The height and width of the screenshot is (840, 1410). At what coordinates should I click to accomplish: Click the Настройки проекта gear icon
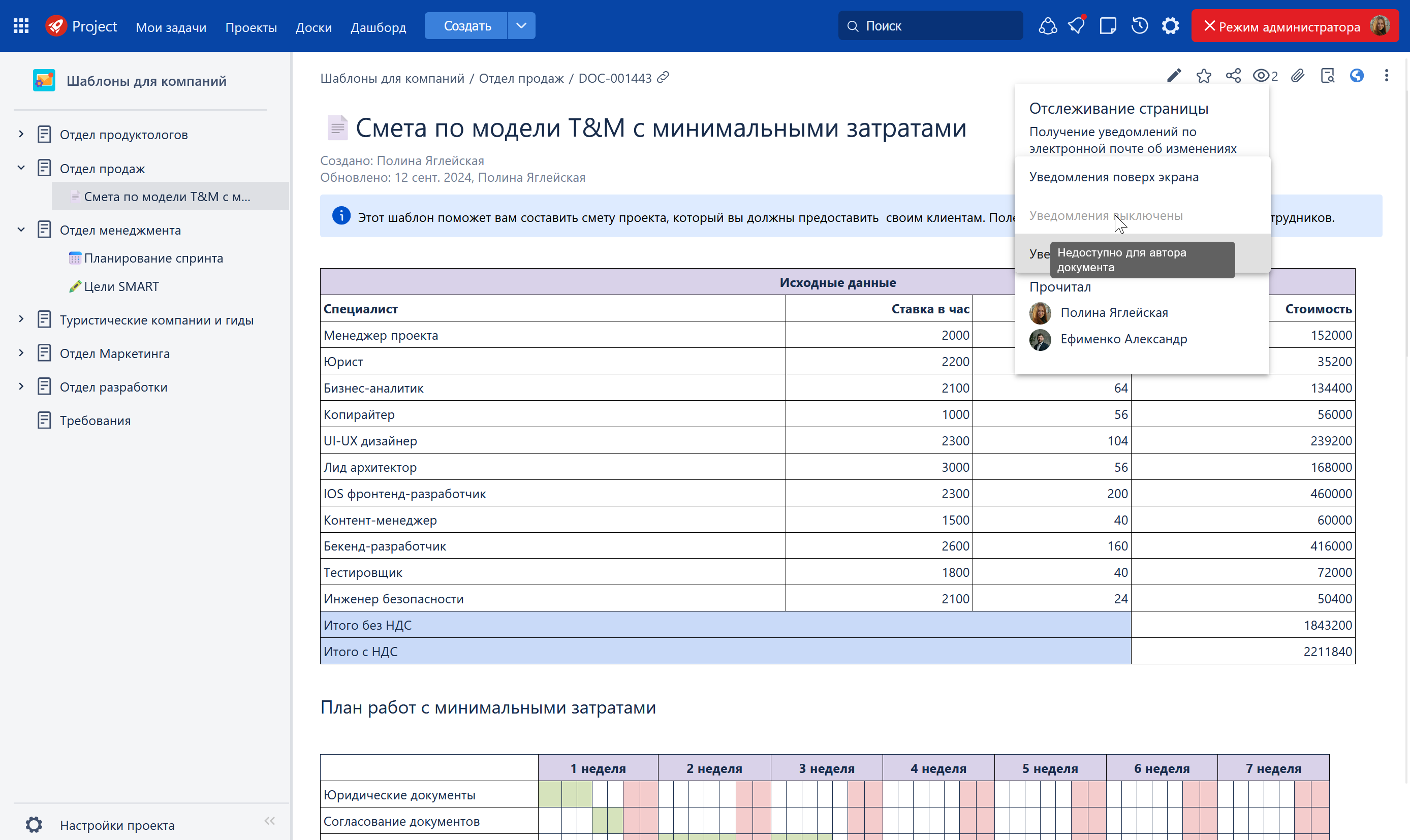coord(34,824)
